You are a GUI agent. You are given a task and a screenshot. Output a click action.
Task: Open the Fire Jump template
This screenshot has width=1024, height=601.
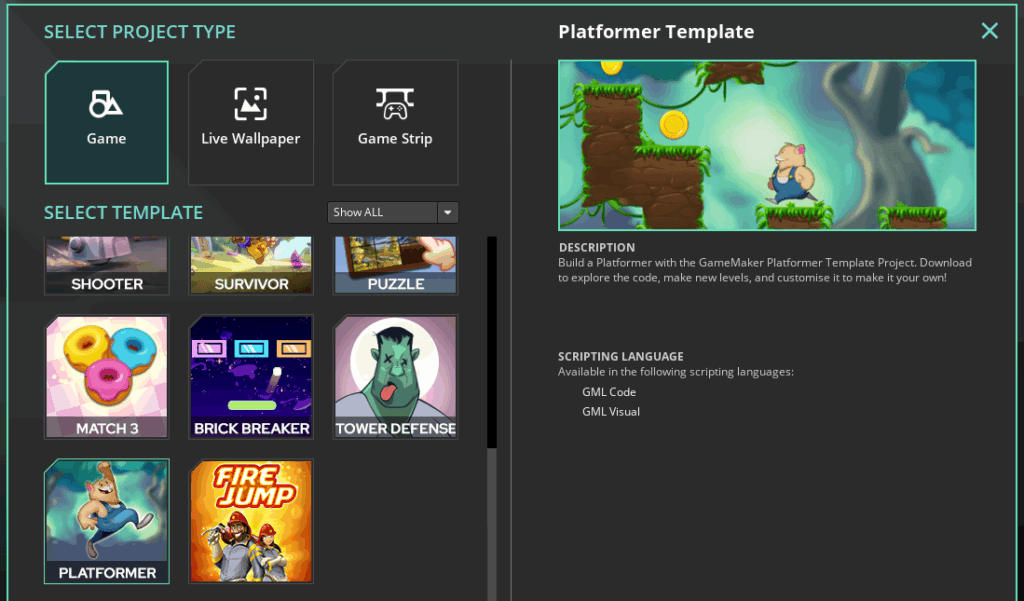[x=251, y=521]
